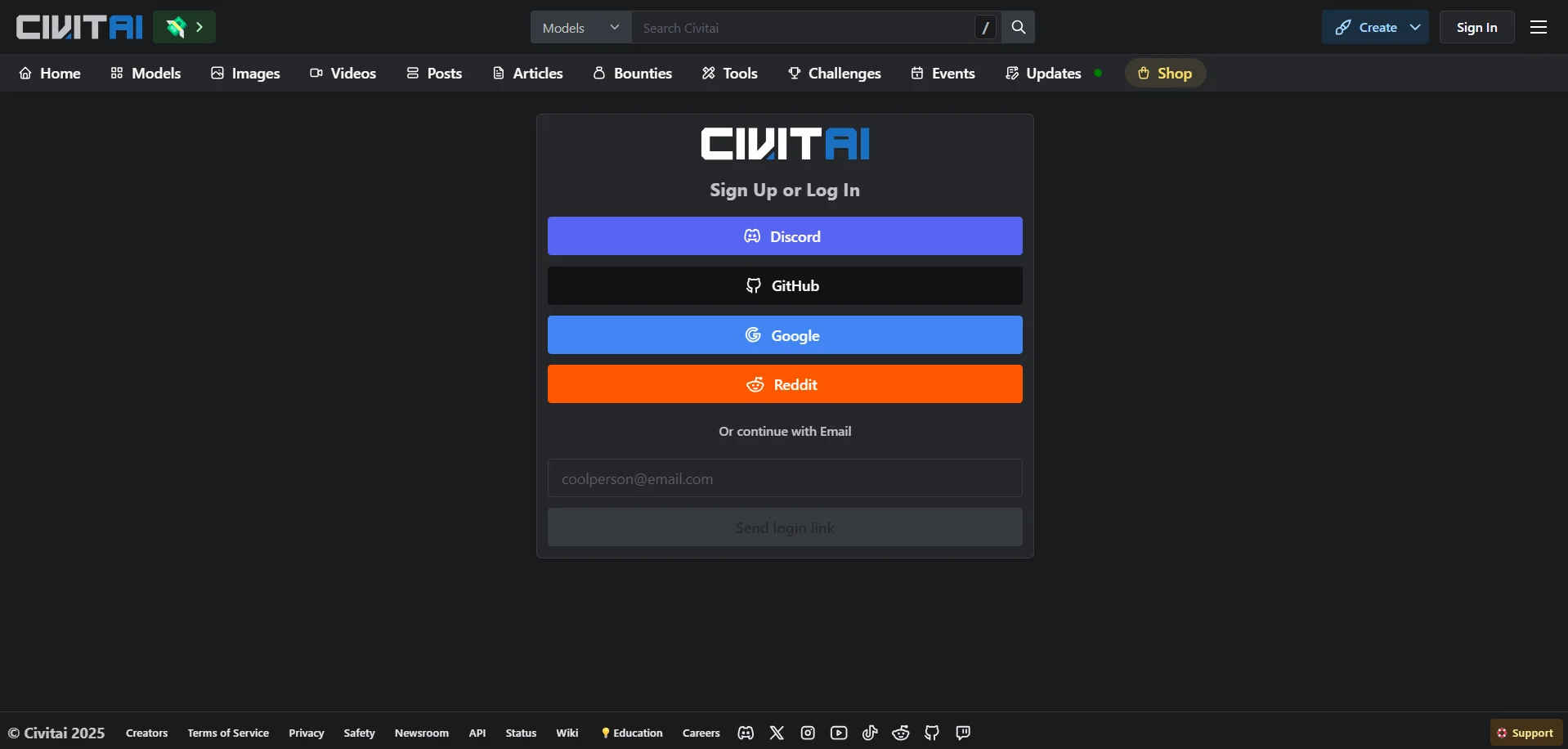This screenshot has height=749, width=1568.
Task: Open the Twitch footer icon
Action: [x=963, y=733]
